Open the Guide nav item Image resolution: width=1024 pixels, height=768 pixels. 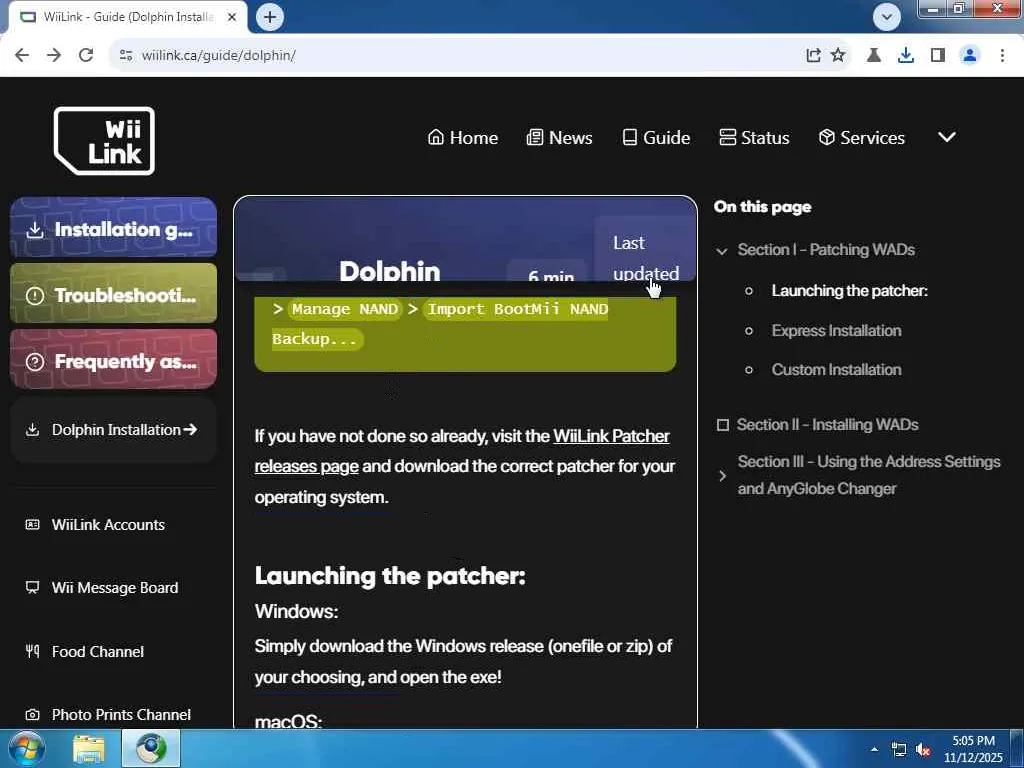click(656, 138)
